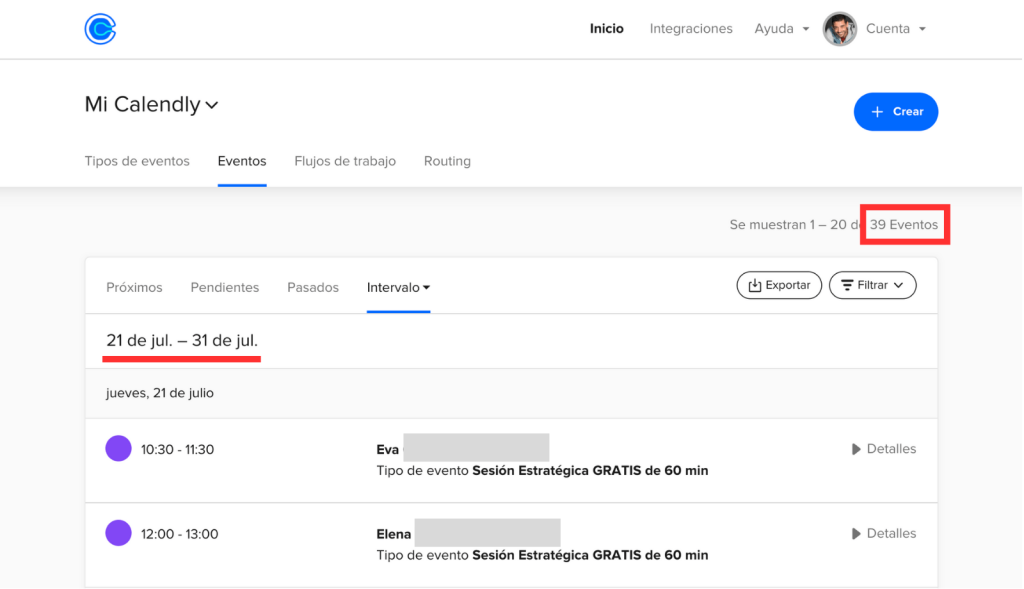The width and height of the screenshot is (1024, 589).
Task: Expand Detalles for Elena's event
Action: (883, 533)
